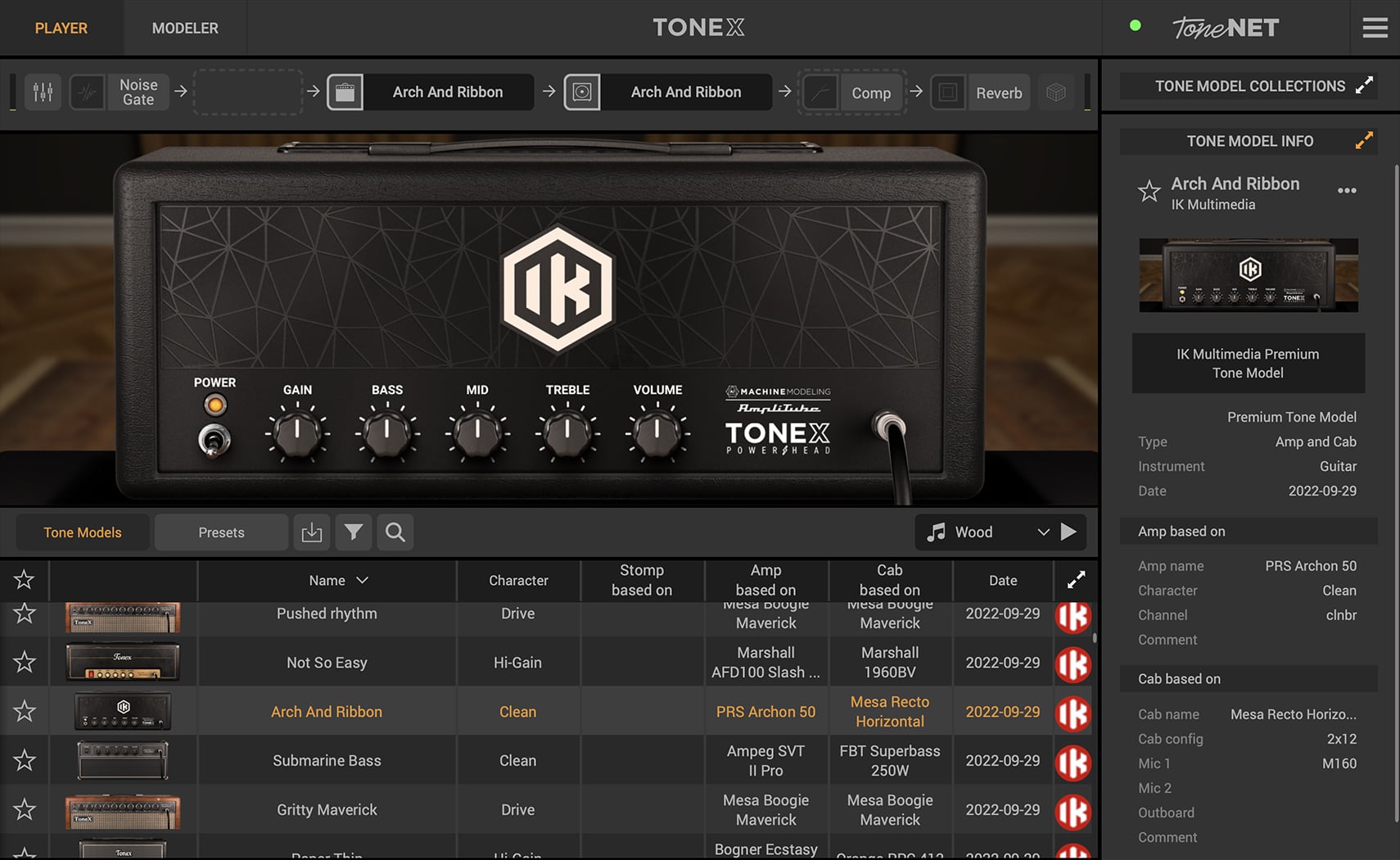Select the amp block named Arch And Ribbon
This screenshot has width=1400, height=860.
448,92
